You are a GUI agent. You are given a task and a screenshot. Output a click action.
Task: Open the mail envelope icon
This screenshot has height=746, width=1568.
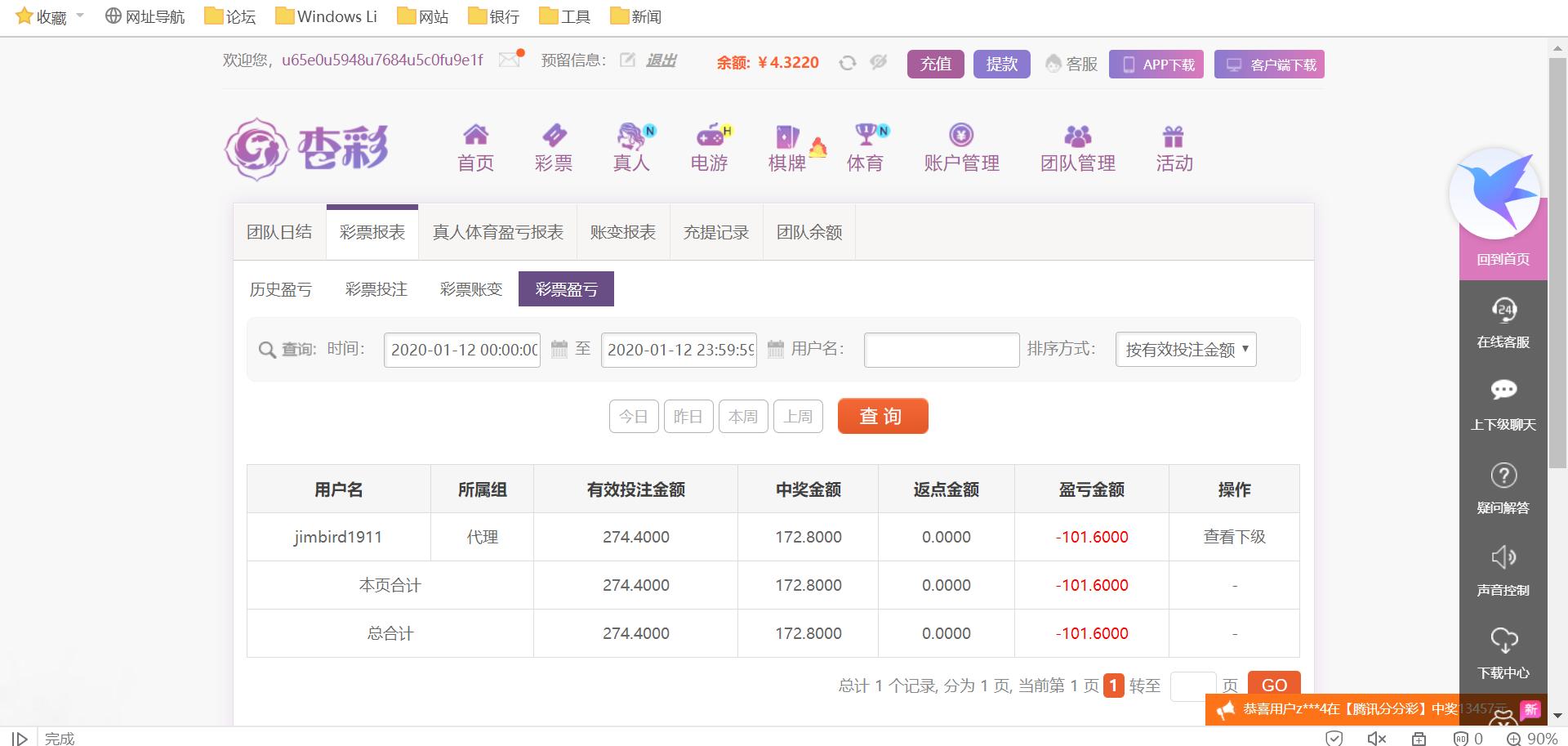click(x=510, y=60)
